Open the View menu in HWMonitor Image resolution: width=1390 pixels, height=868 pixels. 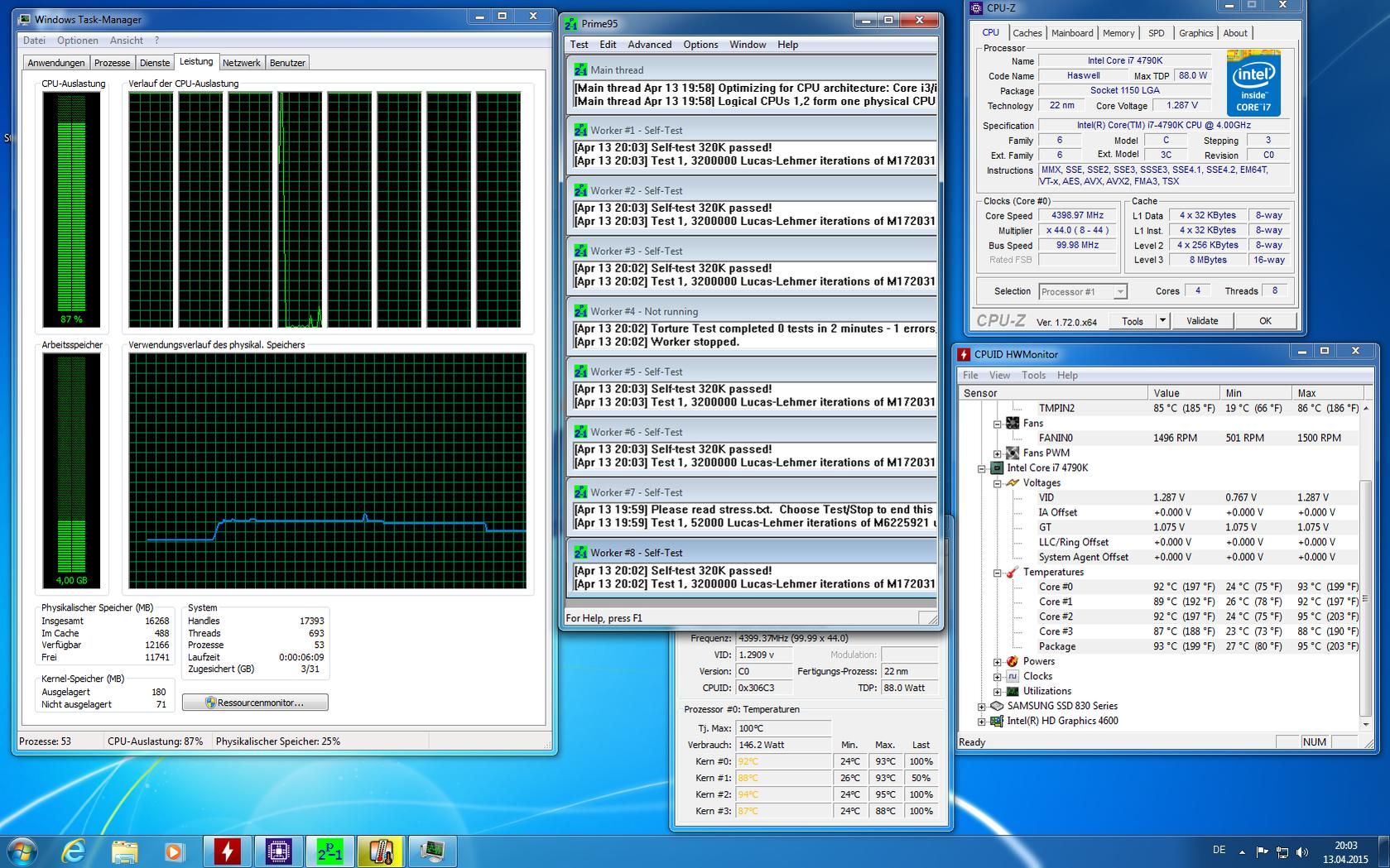[1000, 375]
